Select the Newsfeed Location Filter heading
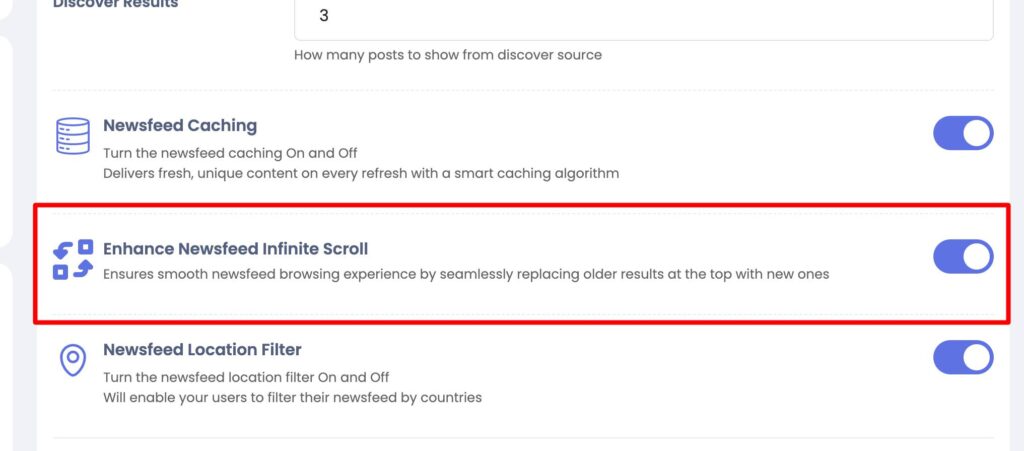 tap(202, 350)
